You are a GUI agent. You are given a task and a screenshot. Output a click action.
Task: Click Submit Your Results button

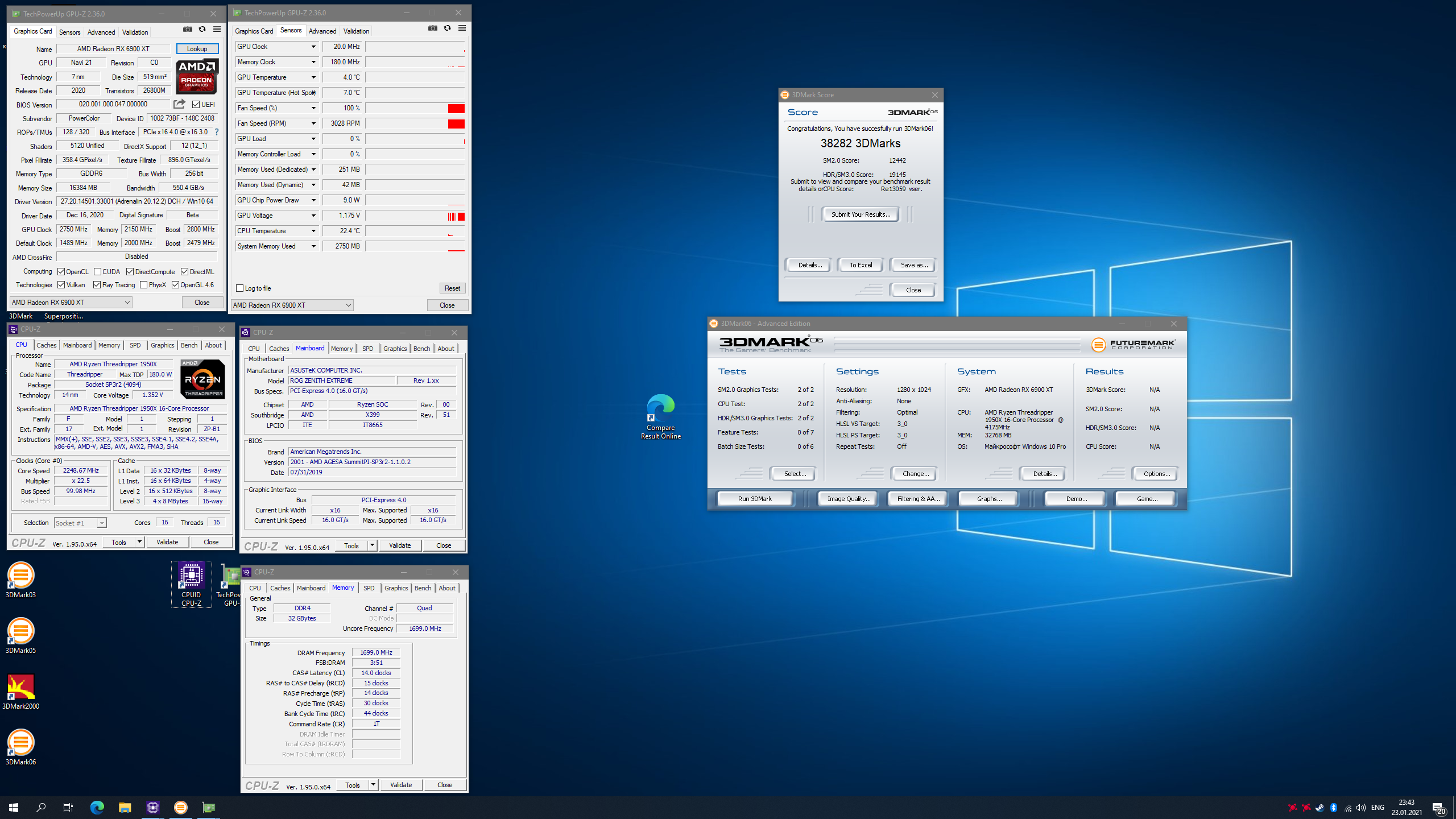coord(861,214)
